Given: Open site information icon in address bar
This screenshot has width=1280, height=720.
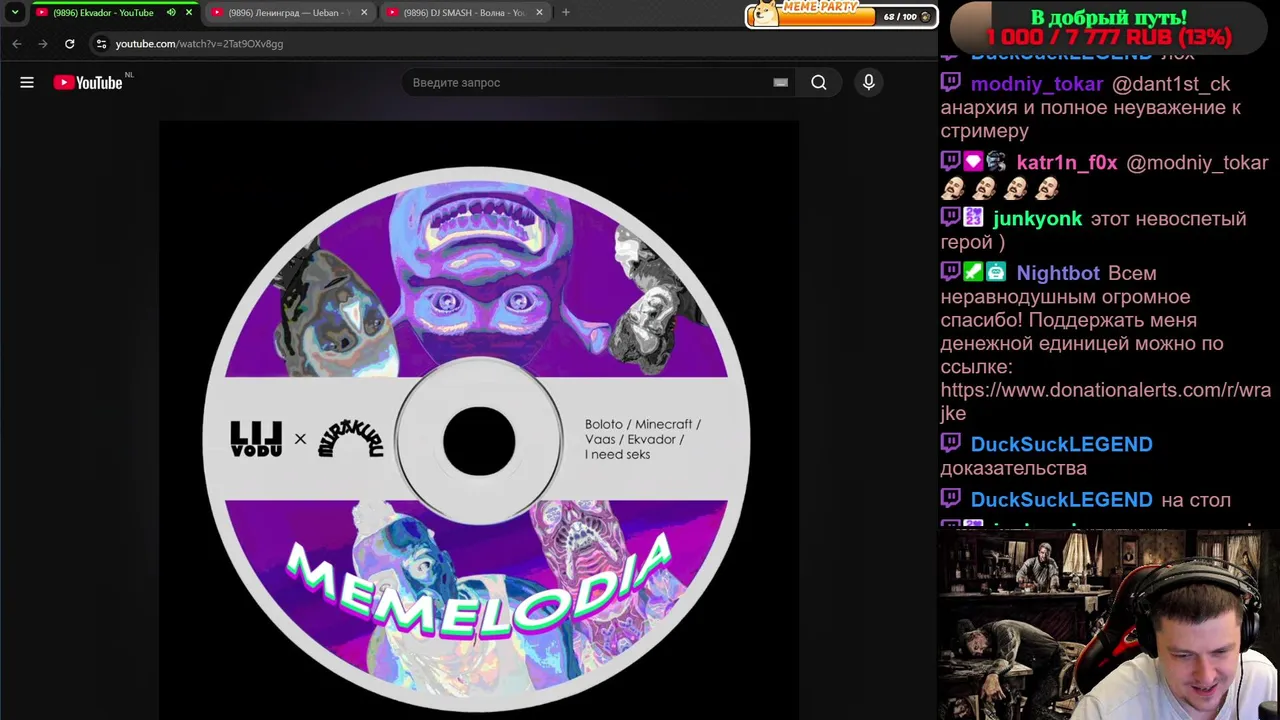Looking at the screenshot, I should [101, 44].
